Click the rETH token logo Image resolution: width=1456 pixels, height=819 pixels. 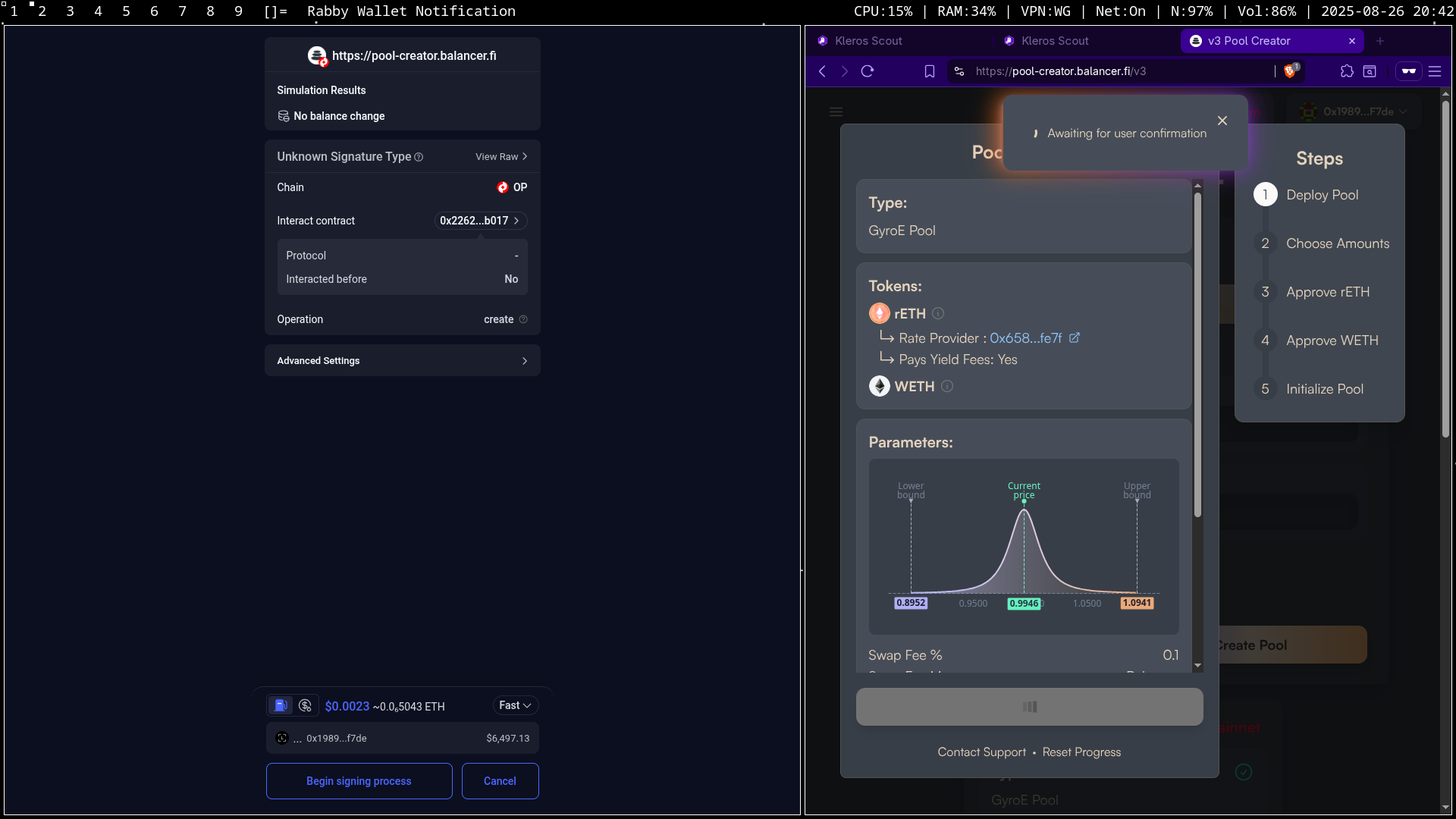[x=880, y=313]
